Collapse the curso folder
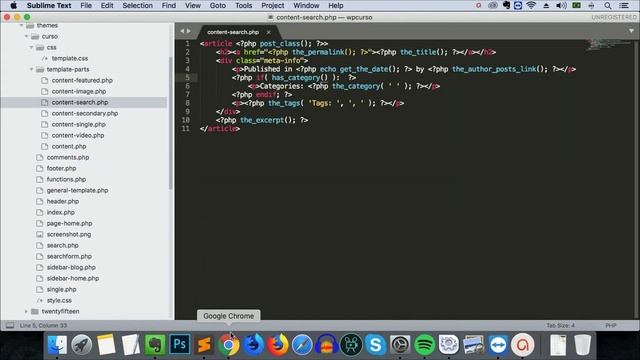640x360 pixels. pyautogui.click(x=27, y=36)
